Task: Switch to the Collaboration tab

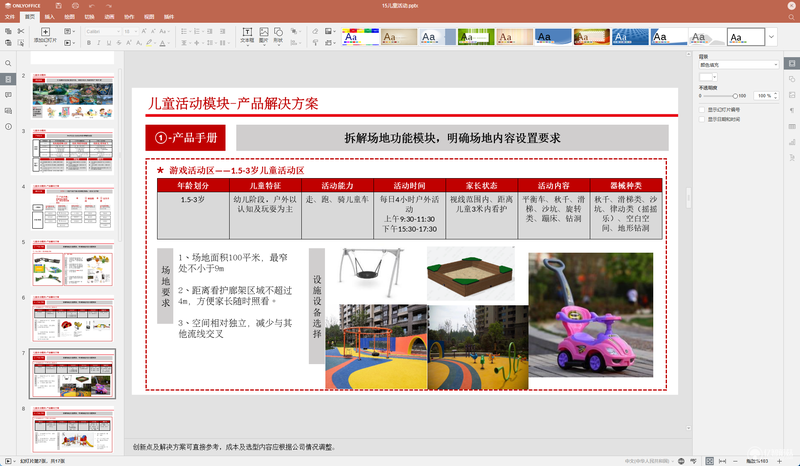Action: pyautogui.click(x=129, y=17)
